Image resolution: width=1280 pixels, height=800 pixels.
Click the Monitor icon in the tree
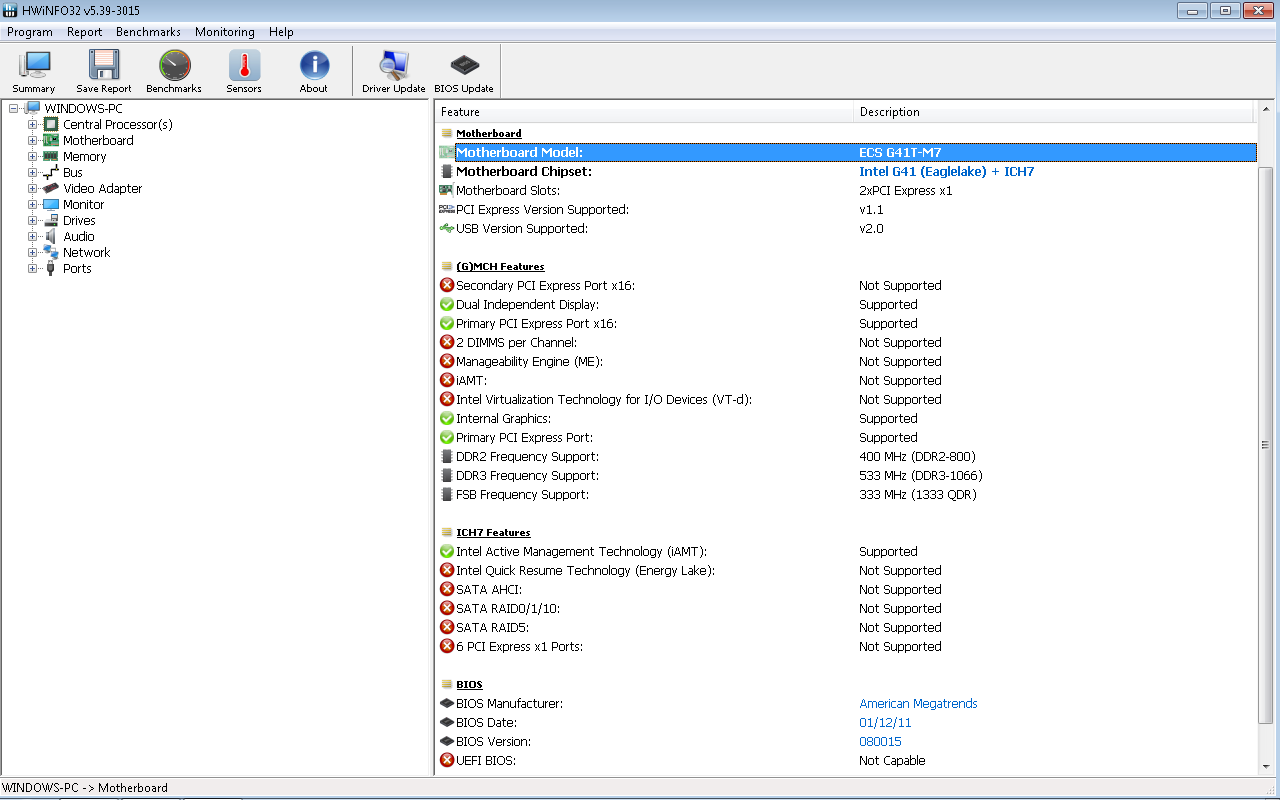tap(51, 204)
